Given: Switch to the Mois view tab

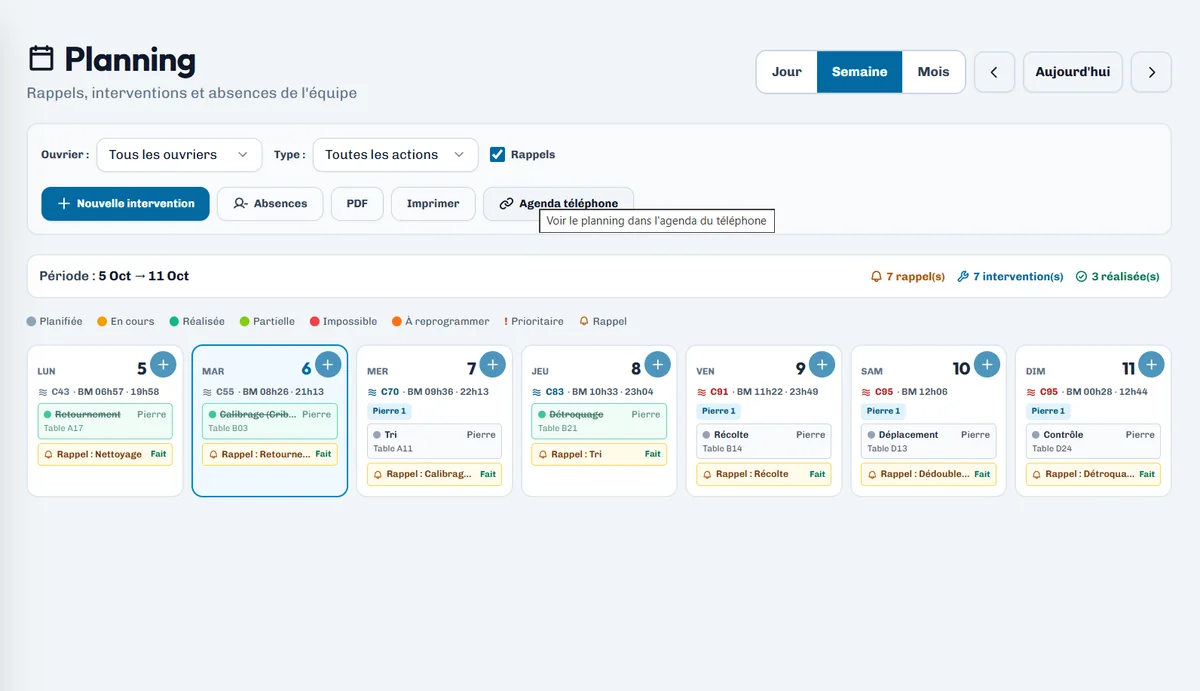Looking at the screenshot, I should pyautogui.click(x=933, y=72).
